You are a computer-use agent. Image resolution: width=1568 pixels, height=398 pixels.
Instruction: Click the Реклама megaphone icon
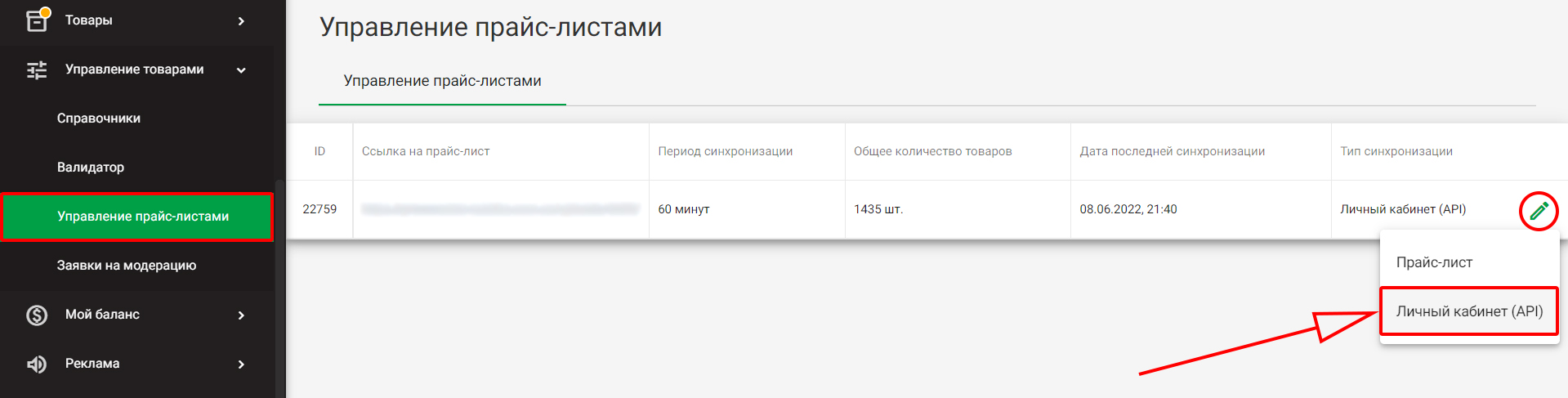(x=37, y=364)
